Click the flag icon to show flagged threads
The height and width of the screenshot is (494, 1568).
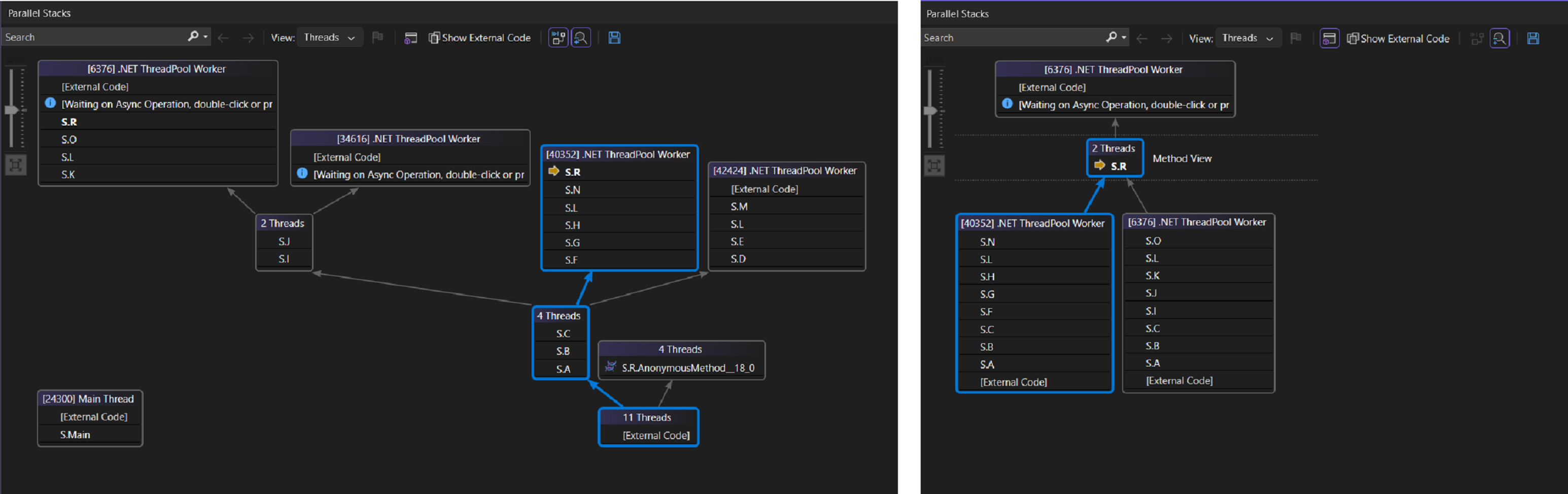[377, 37]
